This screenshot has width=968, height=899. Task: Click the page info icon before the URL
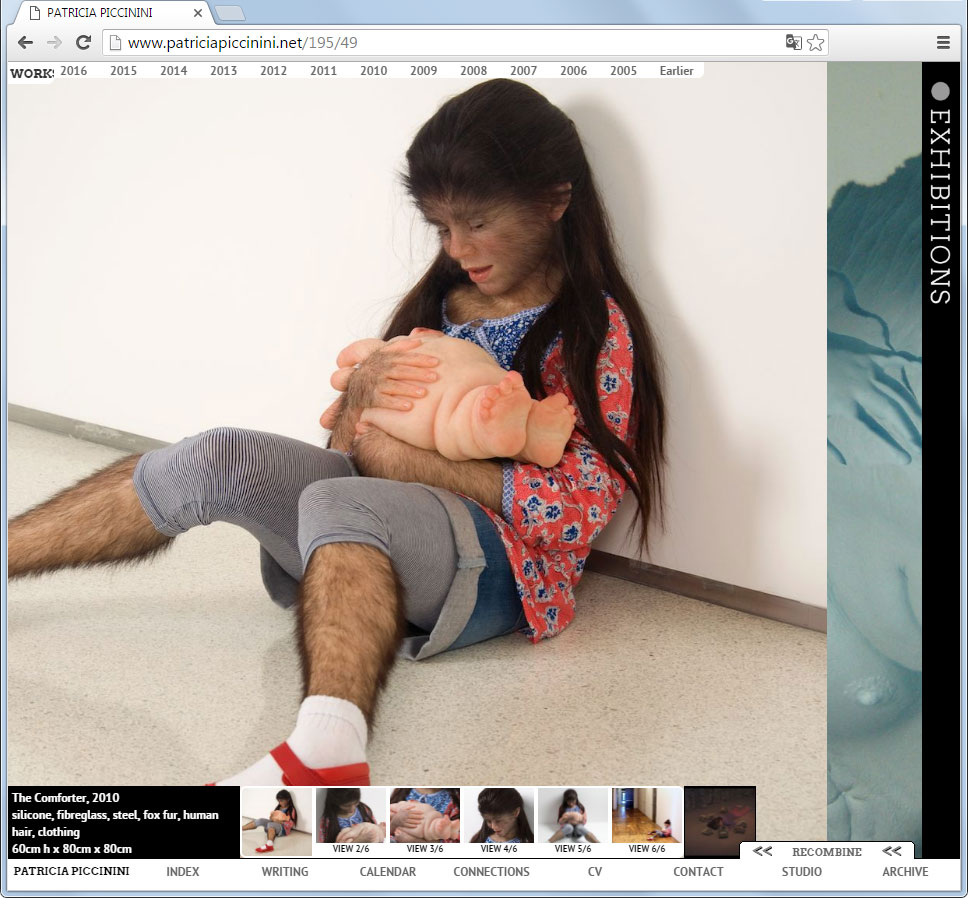point(114,43)
